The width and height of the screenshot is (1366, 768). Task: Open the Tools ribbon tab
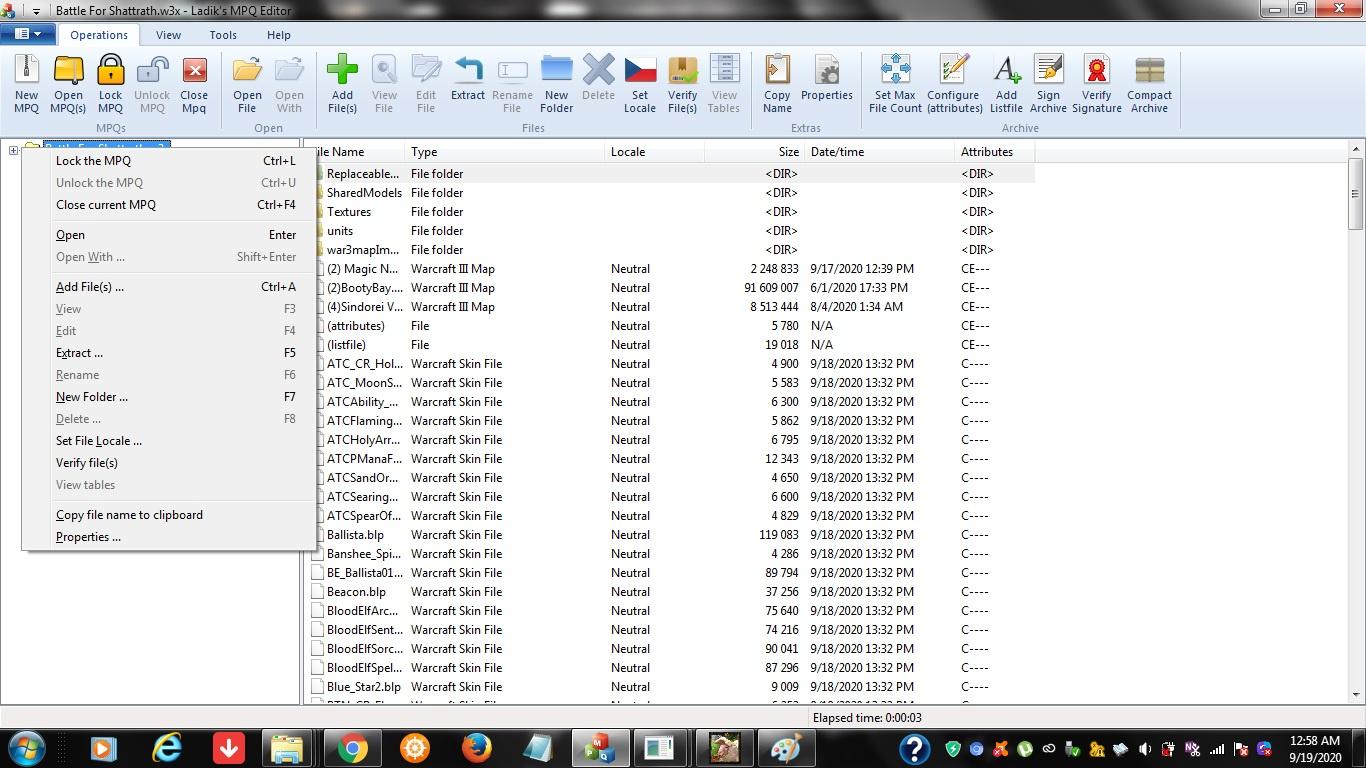click(223, 34)
